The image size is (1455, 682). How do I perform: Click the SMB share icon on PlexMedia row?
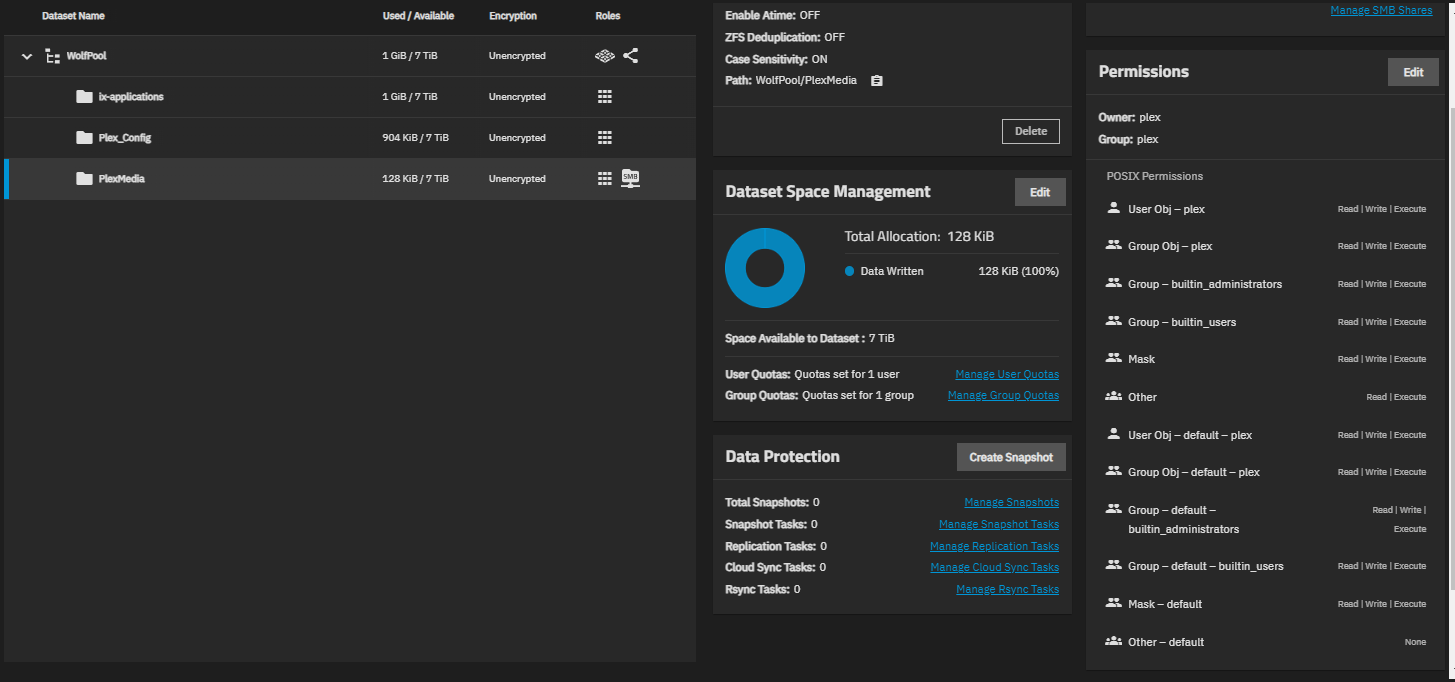click(630, 179)
